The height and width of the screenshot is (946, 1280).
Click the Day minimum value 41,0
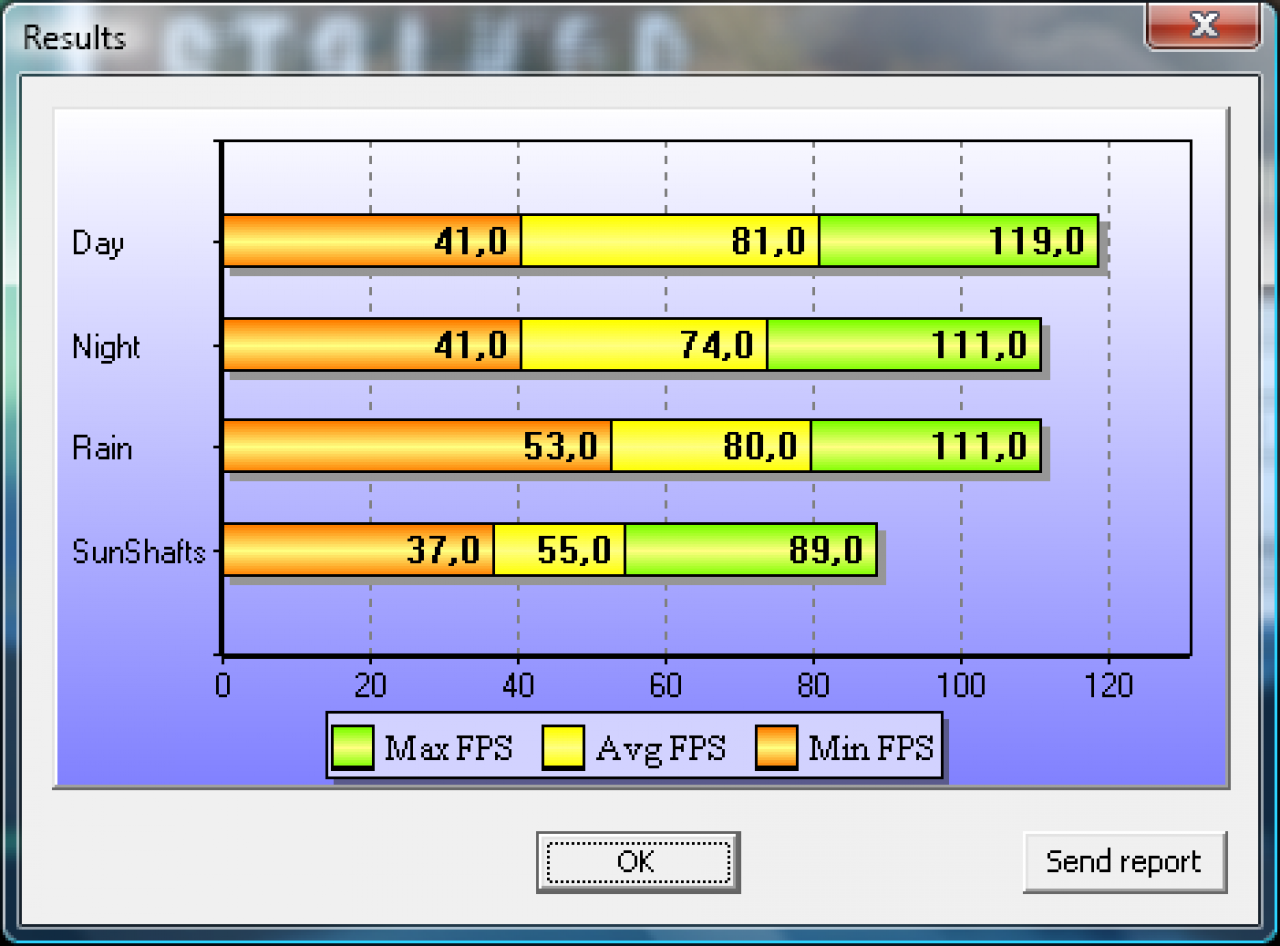[471, 241]
